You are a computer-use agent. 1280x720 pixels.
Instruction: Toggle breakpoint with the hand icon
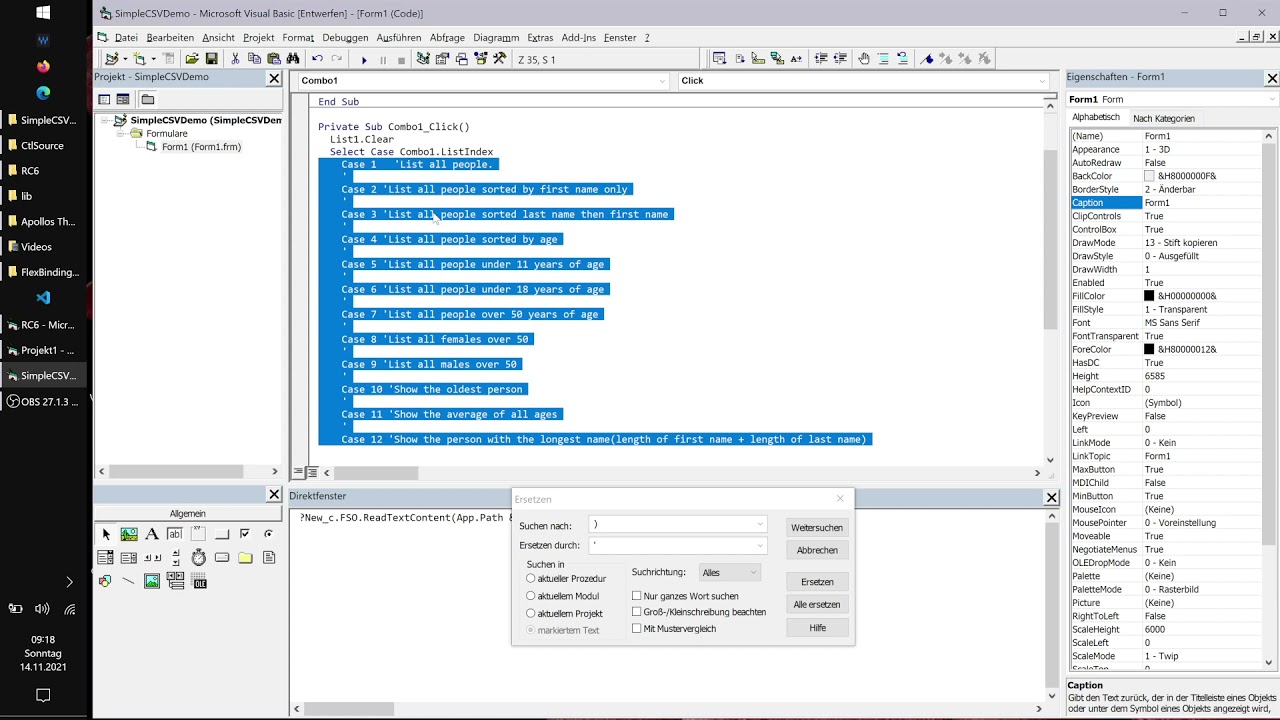click(864, 59)
